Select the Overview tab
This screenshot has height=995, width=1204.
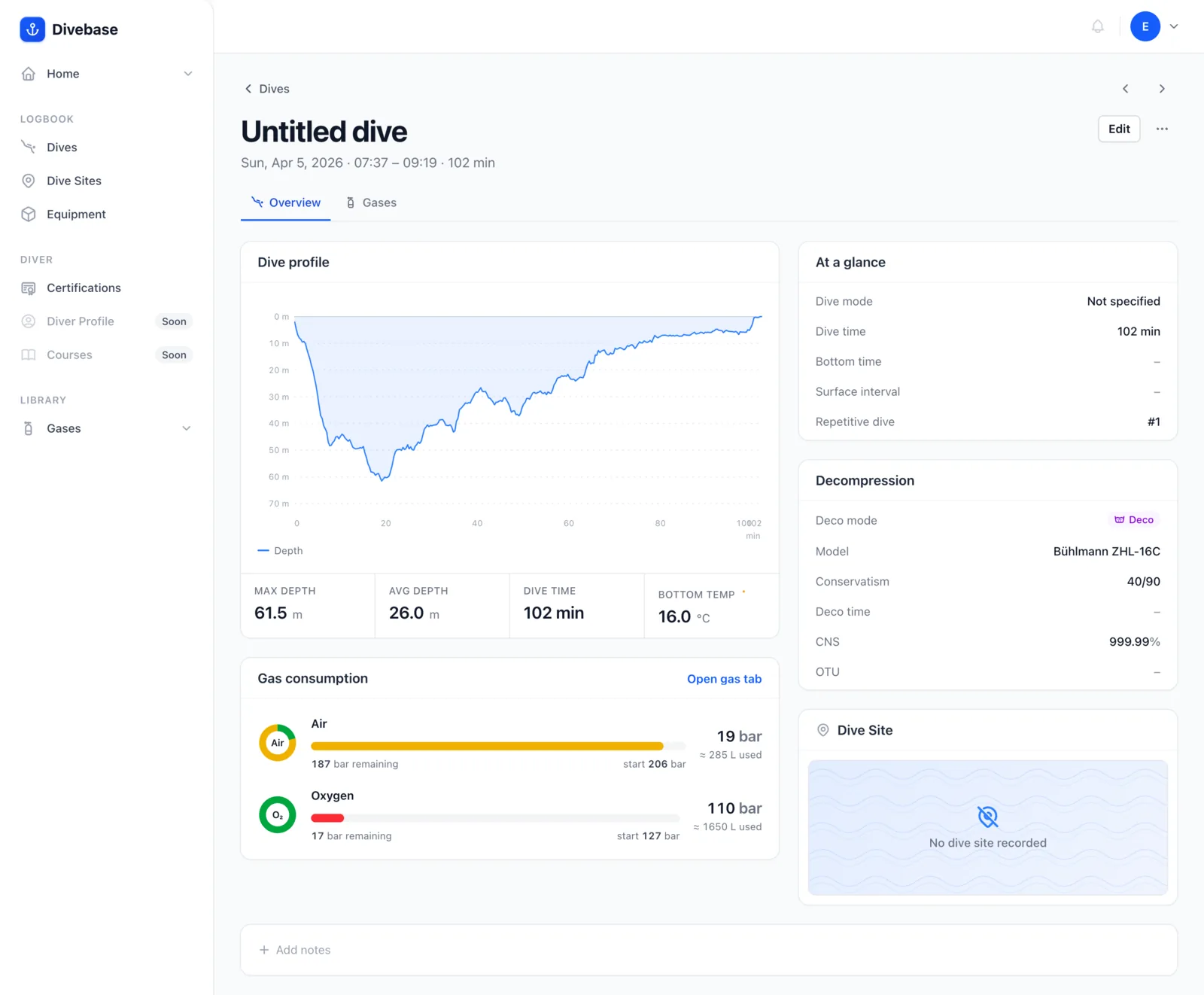[286, 202]
